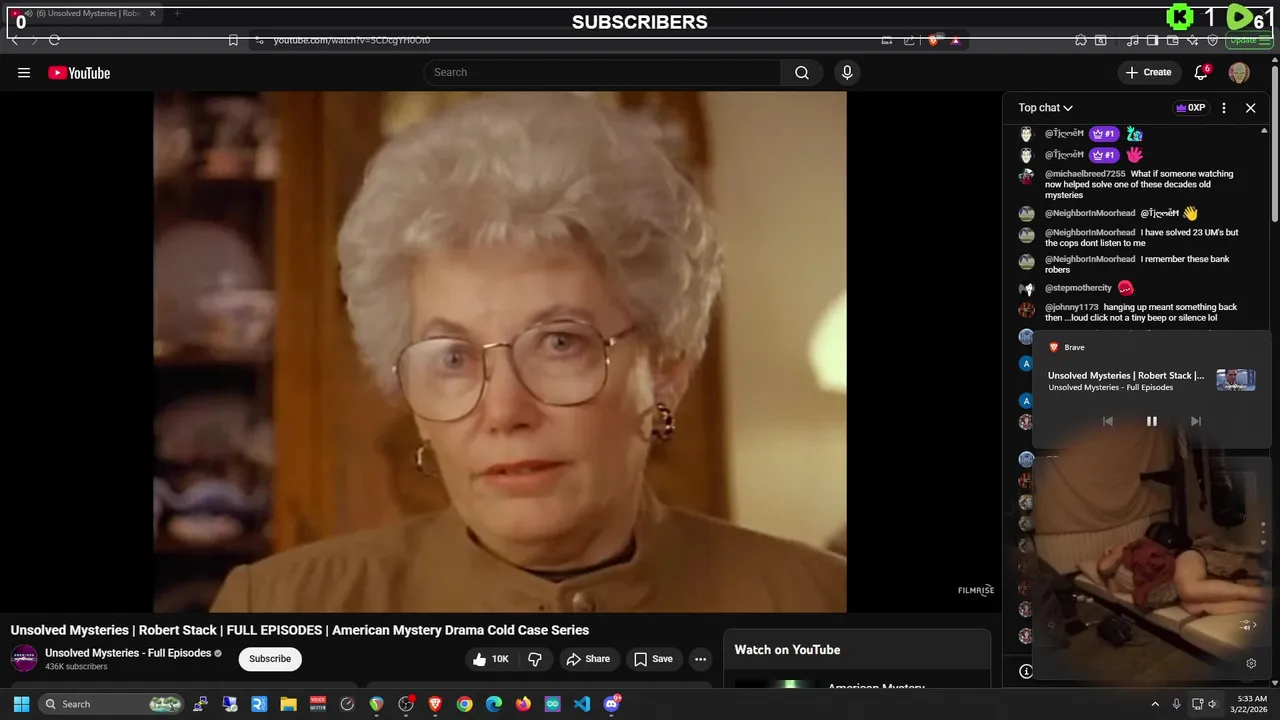Start voice search with the microphone
Viewport: 1280px width, 720px height.
coord(847,72)
